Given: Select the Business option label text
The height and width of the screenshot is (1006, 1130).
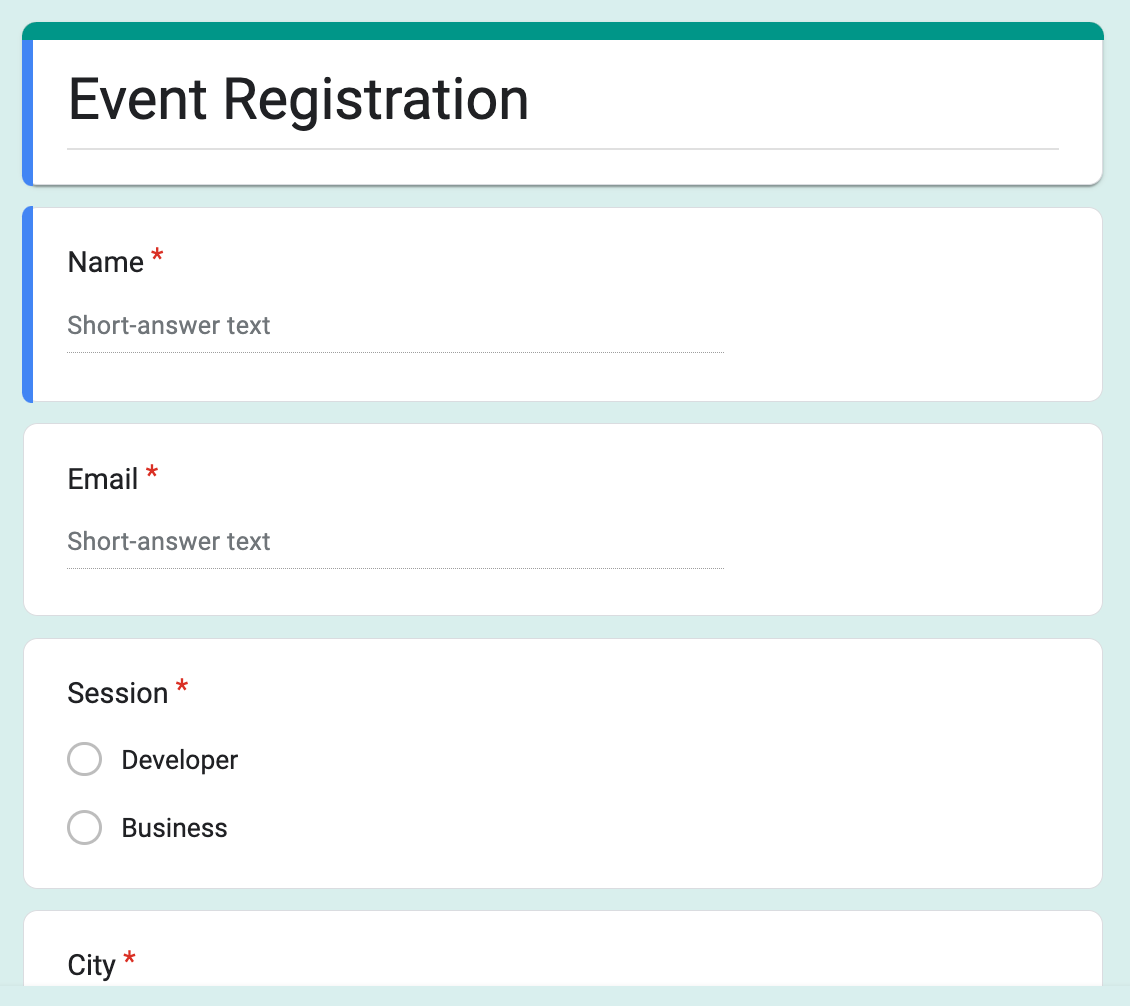Looking at the screenshot, I should pos(174,827).
